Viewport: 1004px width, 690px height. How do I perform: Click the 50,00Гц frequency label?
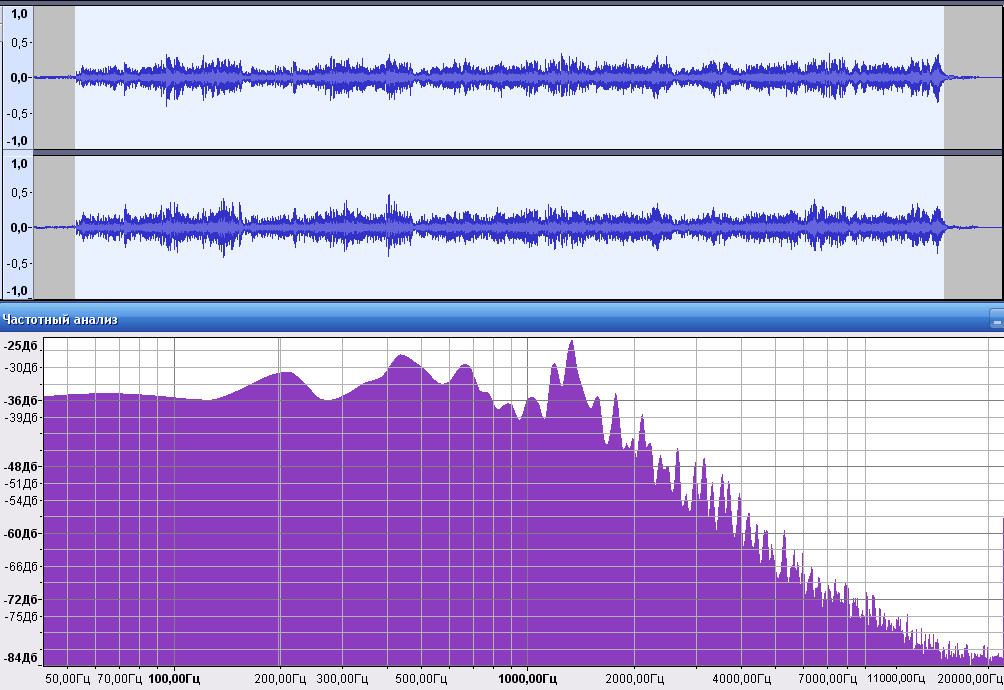(x=67, y=678)
